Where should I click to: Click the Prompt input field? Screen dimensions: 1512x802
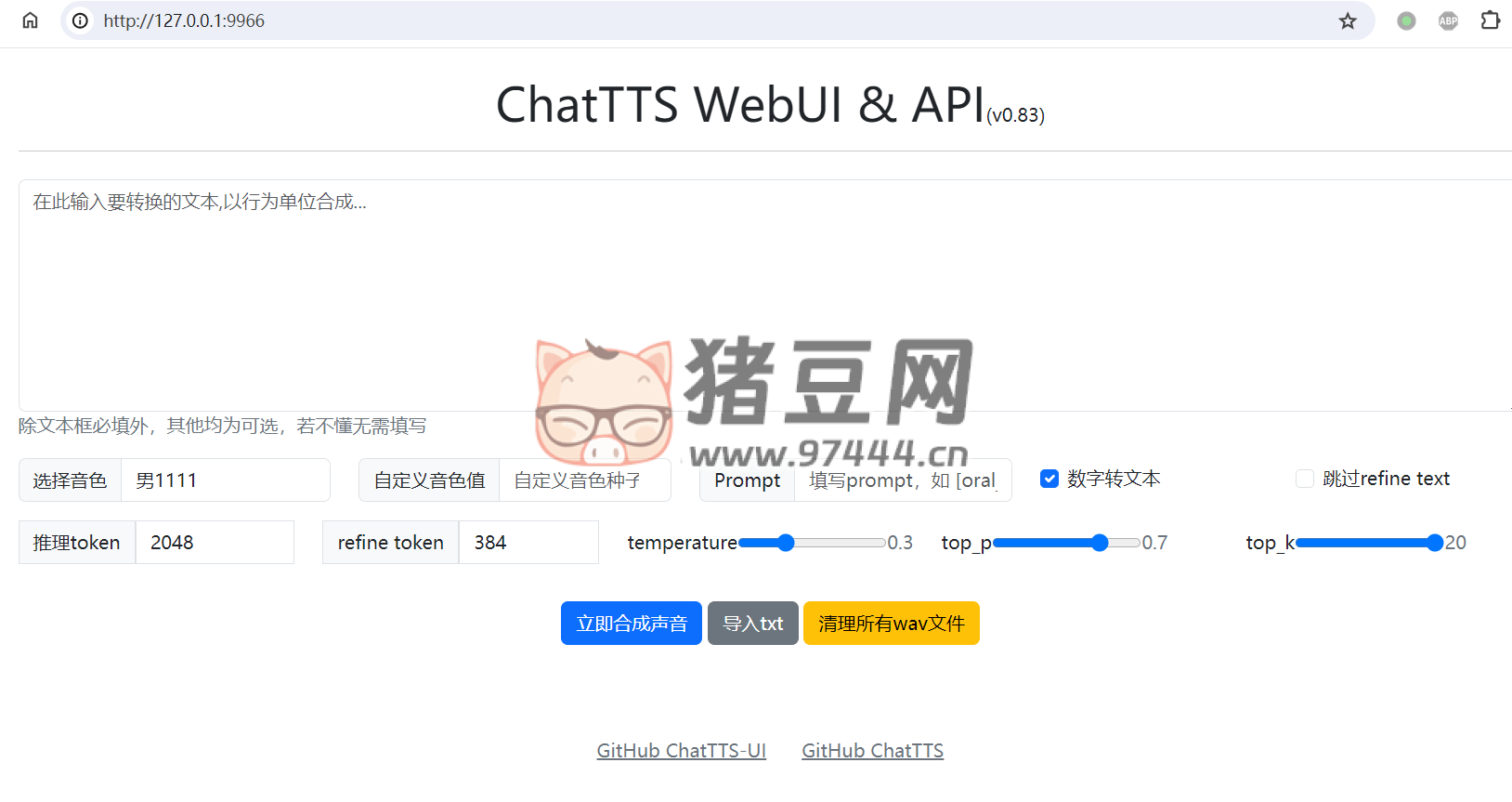tap(902, 480)
